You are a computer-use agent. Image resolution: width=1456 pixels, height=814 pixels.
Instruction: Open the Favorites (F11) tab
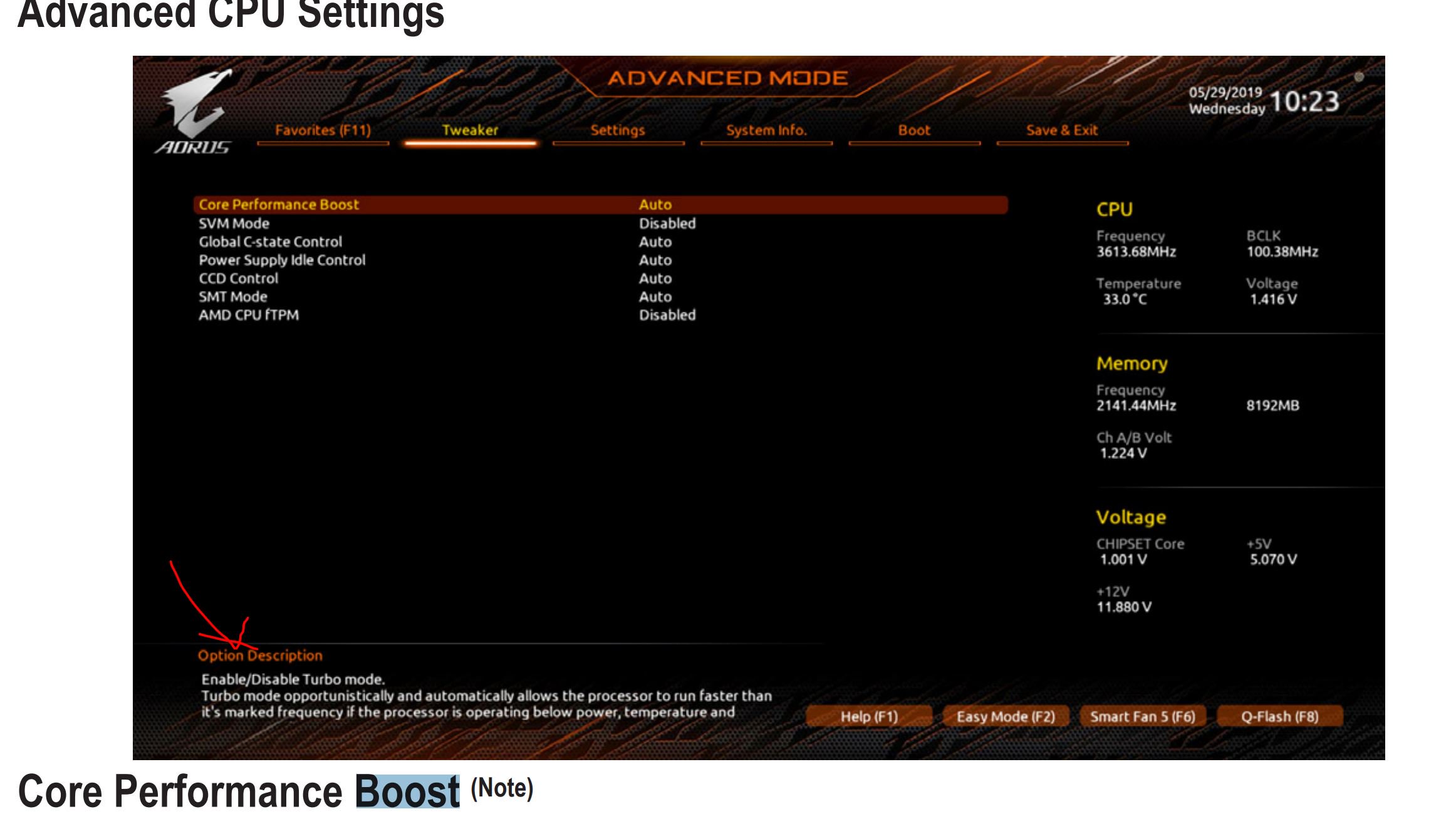(x=323, y=130)
